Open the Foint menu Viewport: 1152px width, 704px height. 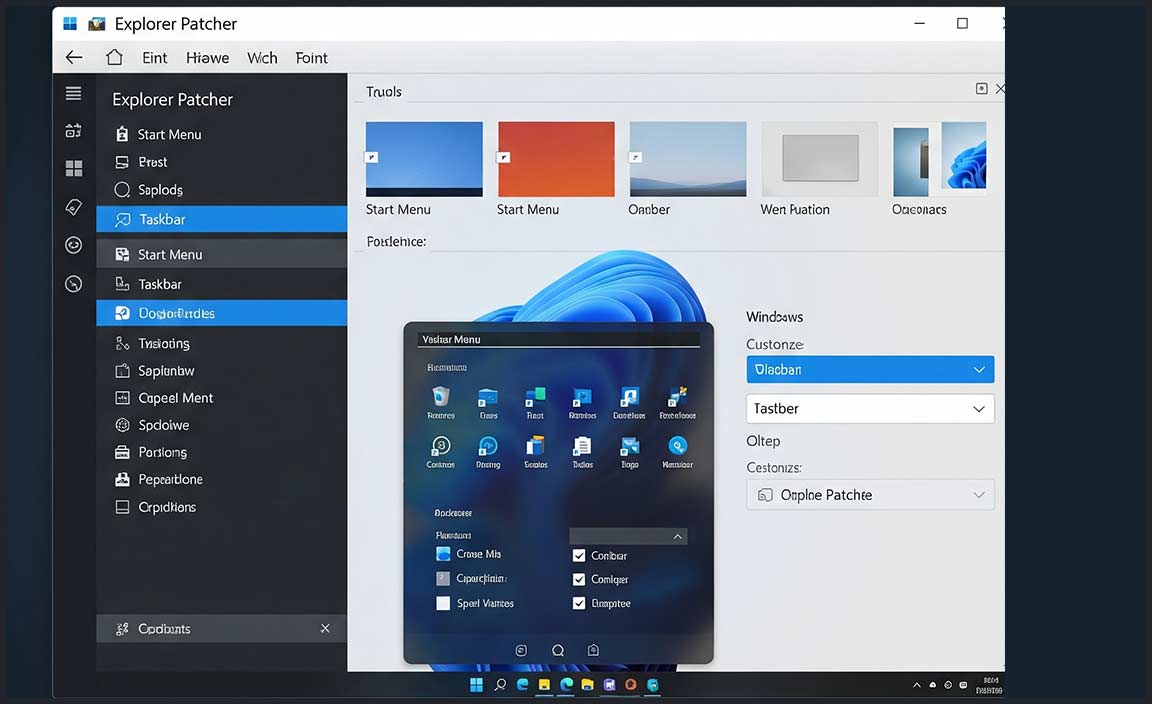(311, 58)
